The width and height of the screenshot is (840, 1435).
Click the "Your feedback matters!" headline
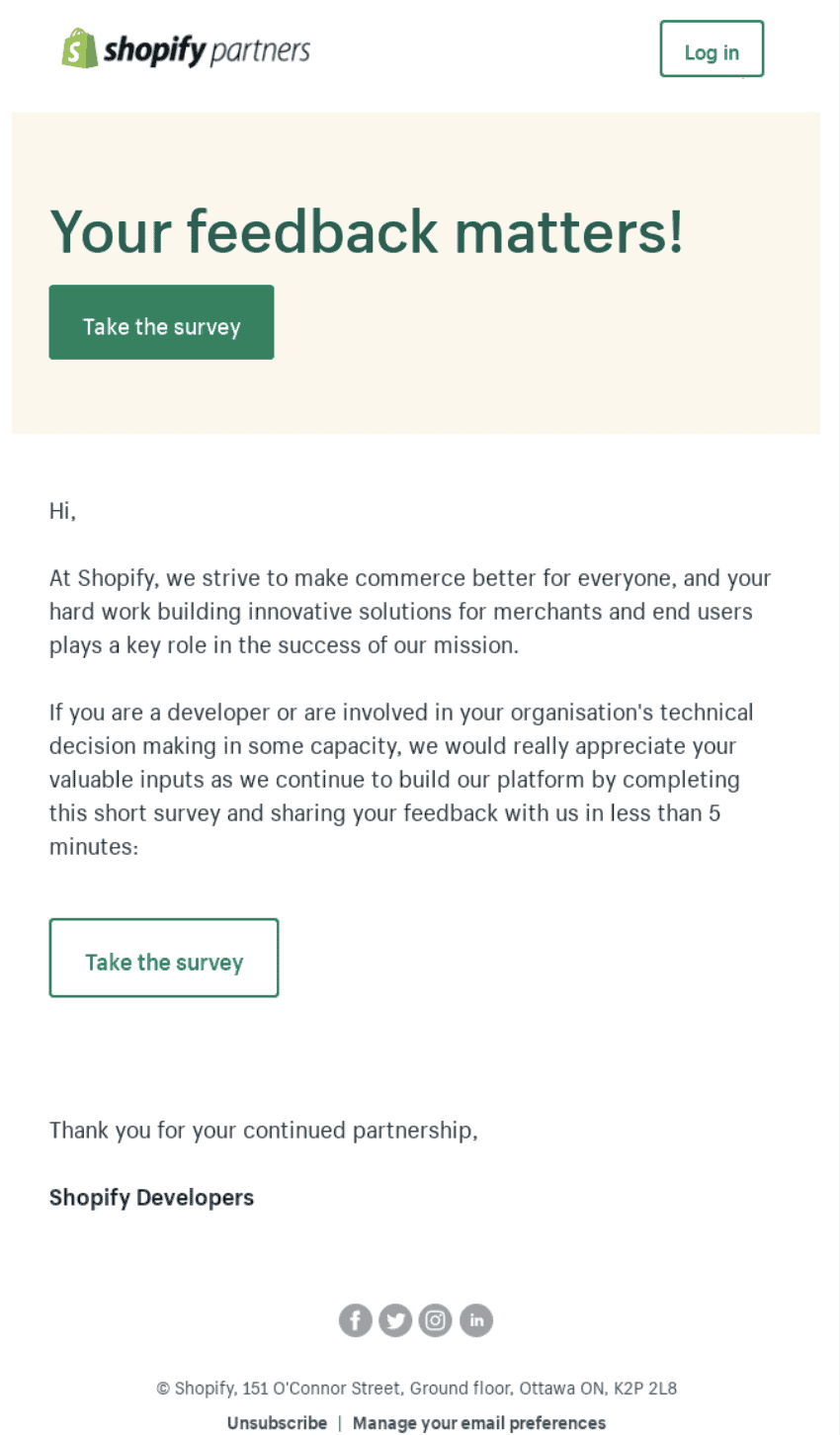(366, 232)
